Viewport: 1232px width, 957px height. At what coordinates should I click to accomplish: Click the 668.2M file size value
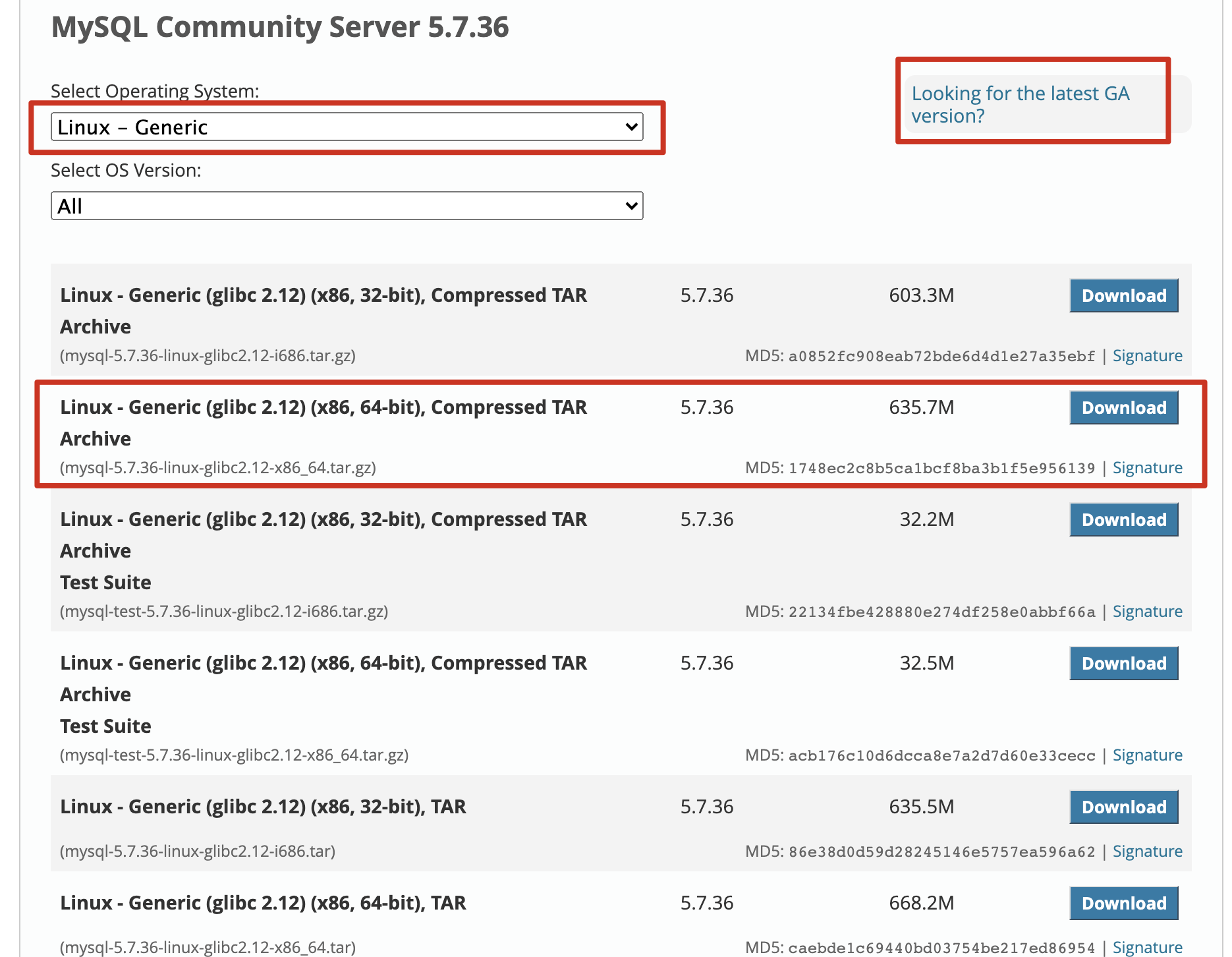point(921,903)
